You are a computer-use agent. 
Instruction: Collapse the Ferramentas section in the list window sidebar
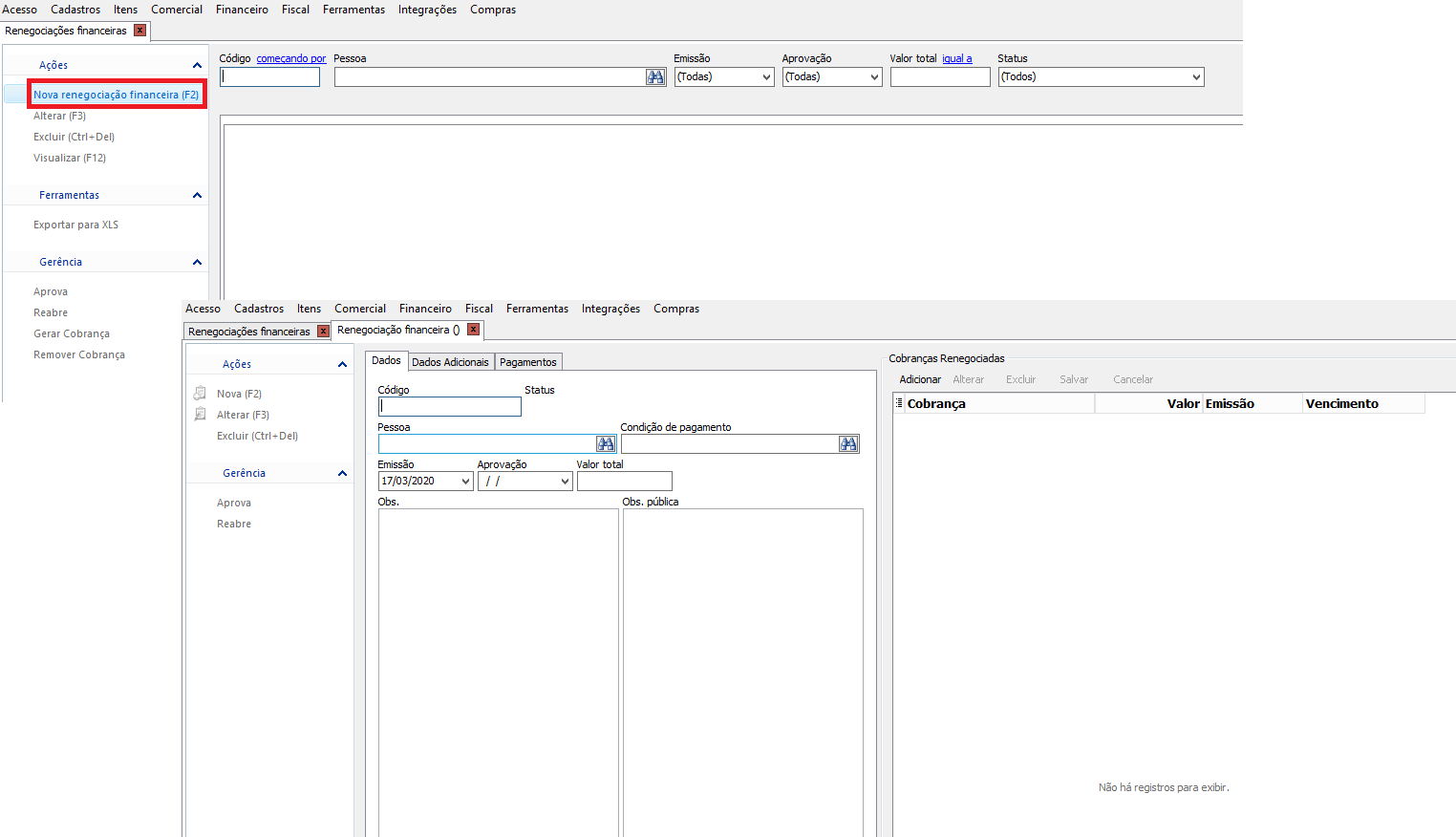pyautogui.click(x=197, y=195)
